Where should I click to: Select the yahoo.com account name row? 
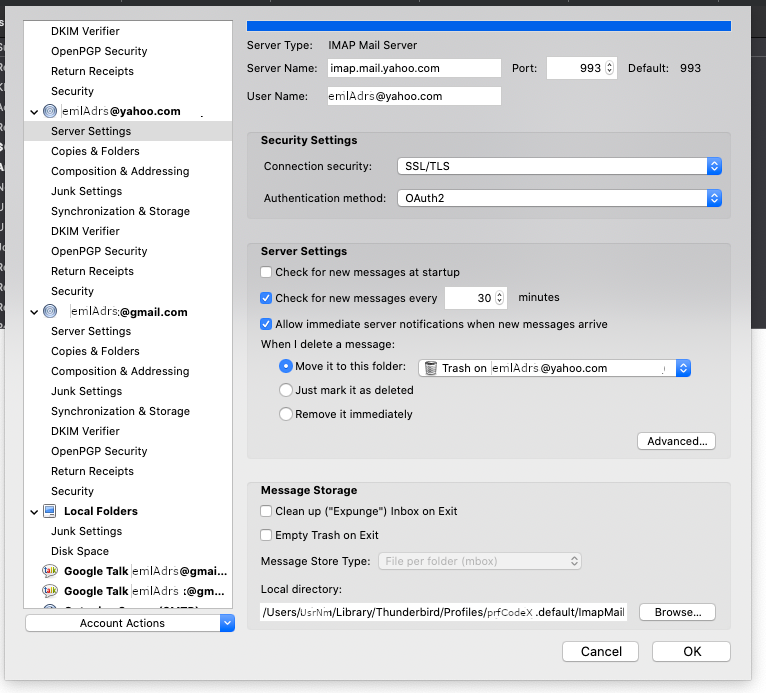[x=128, y=111]
